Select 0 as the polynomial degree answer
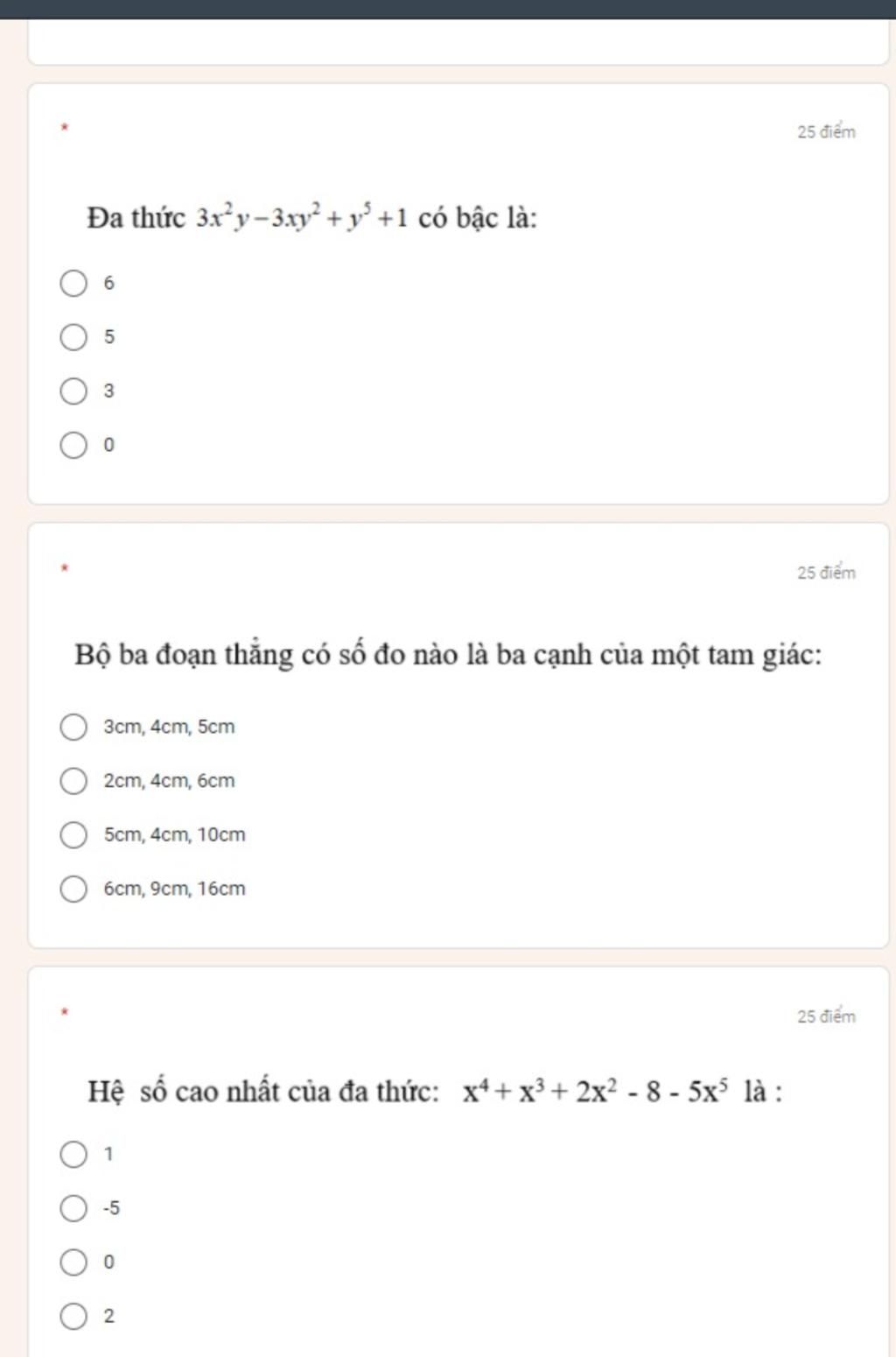This screenshot has height=1357, width=896. tap(73, 445)
